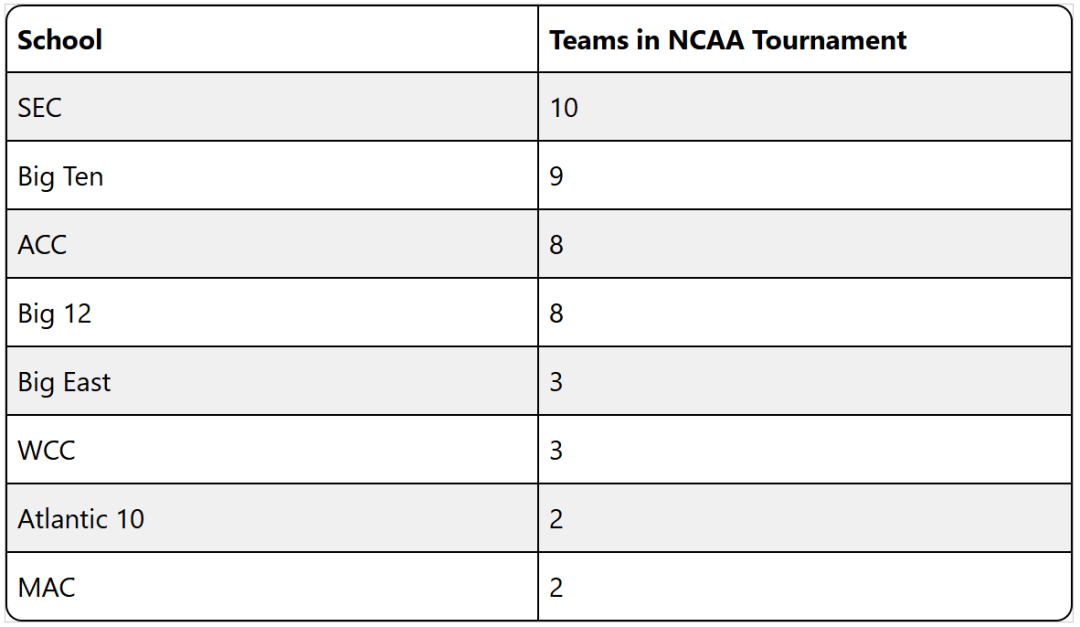Click the School column header
Image resolution: width=1080 pixels, height=627 pixels.
coord(60,40)
